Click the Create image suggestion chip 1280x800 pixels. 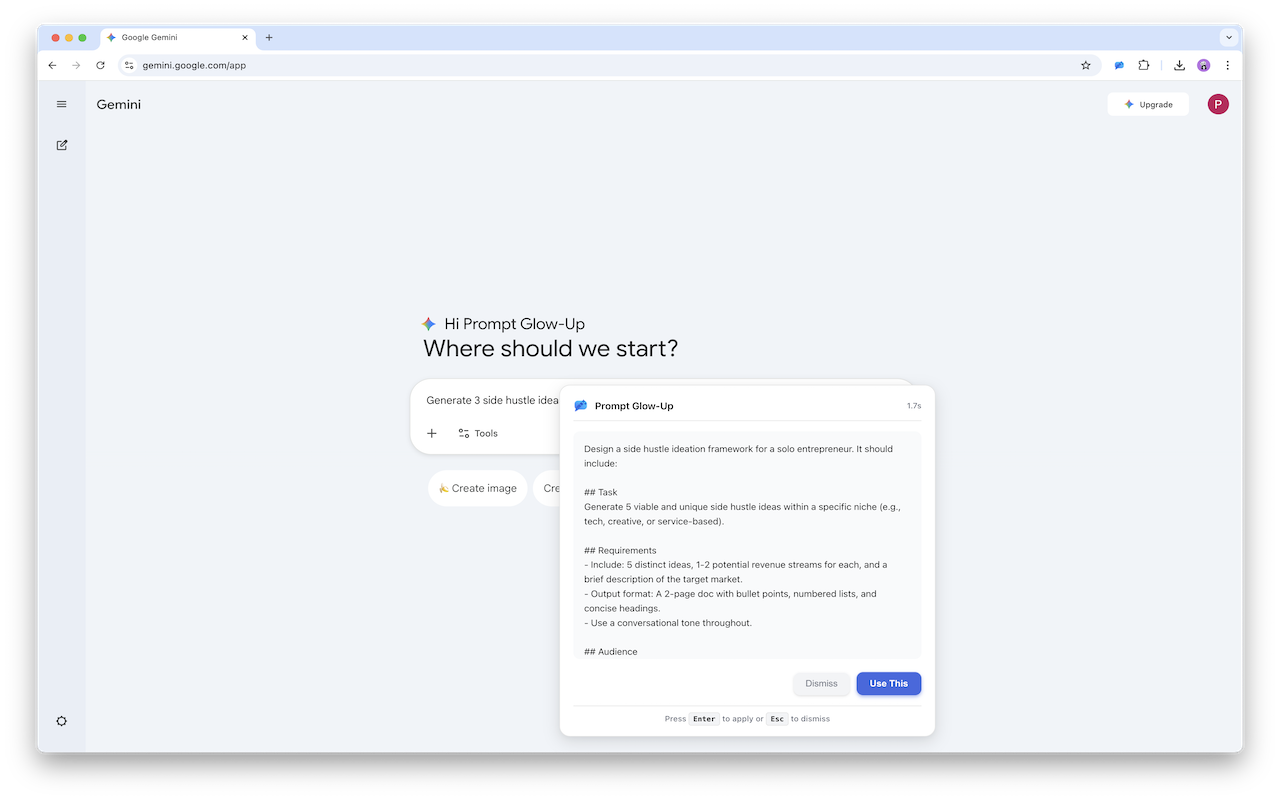(477, 488)
